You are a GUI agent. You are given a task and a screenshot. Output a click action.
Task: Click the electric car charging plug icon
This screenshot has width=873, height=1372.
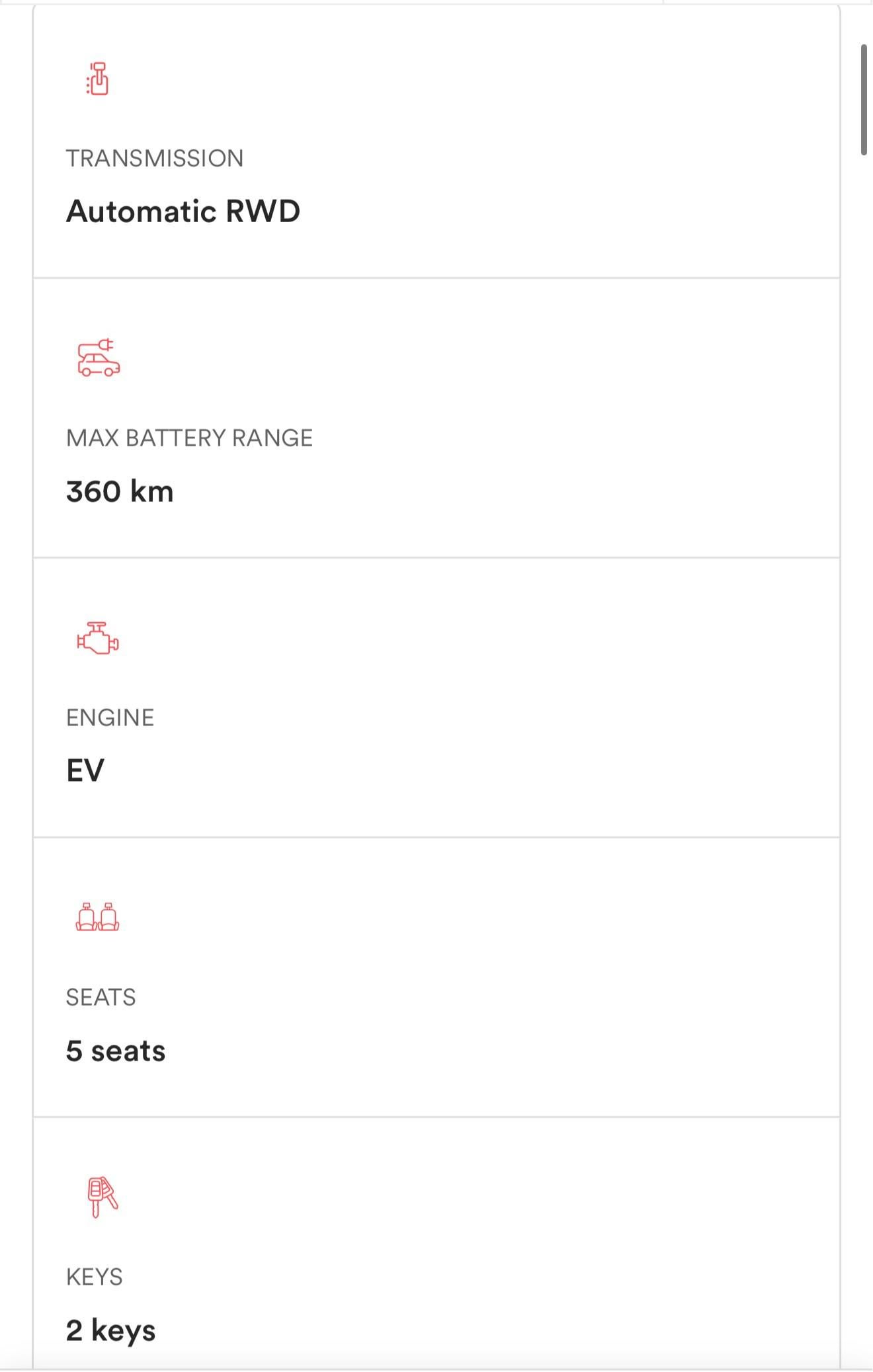[x=99, y=358]
